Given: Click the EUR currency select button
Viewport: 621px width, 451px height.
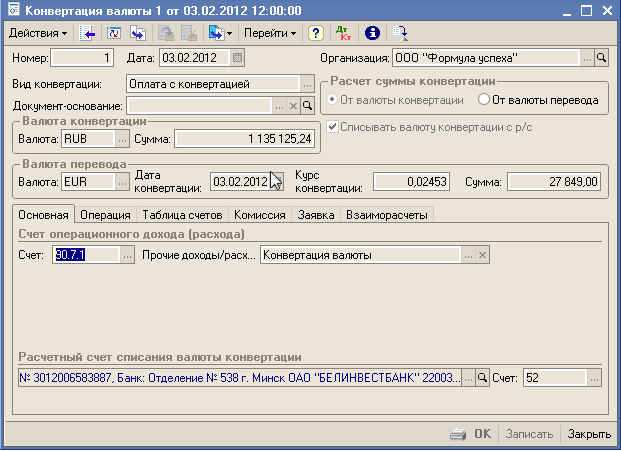Looking at the screenshot, I should pos(122,182).
